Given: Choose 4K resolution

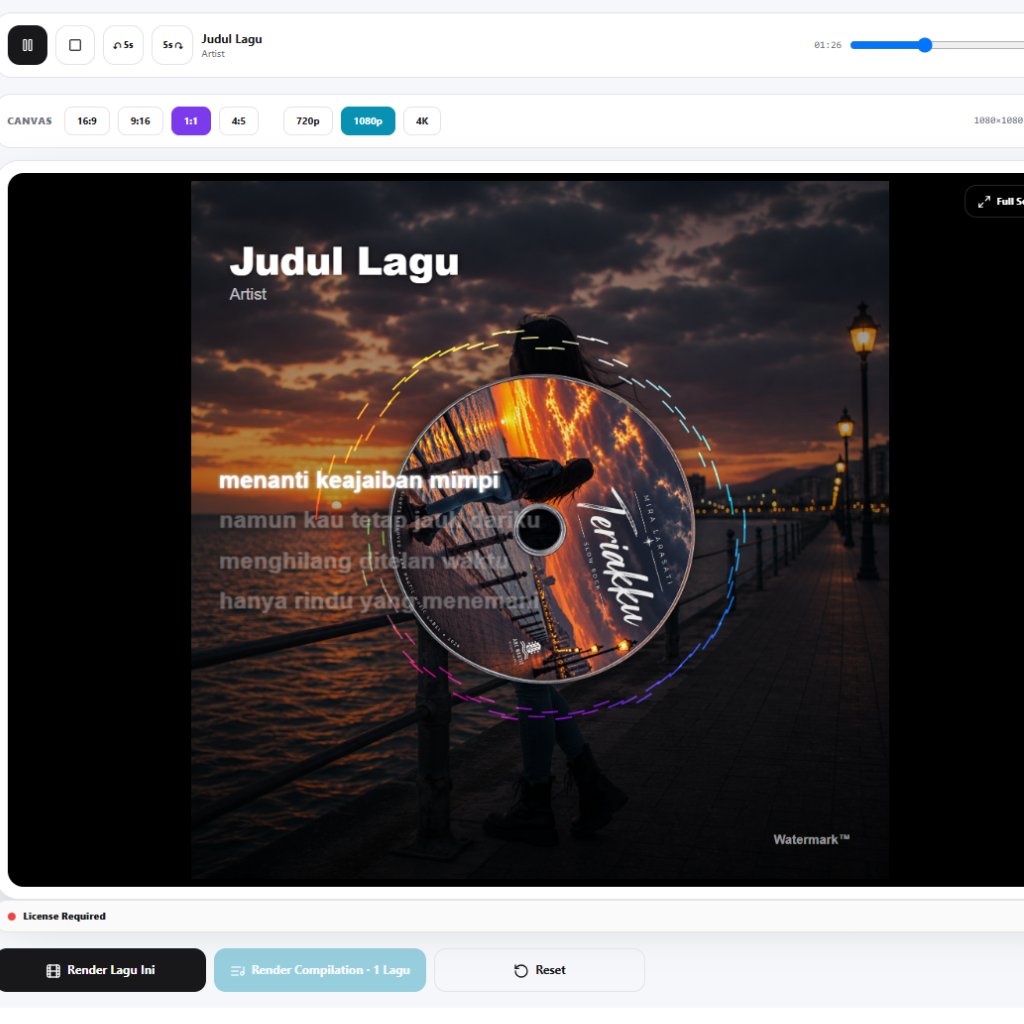Looking at the screenshot, I should [x=422, y=121].
